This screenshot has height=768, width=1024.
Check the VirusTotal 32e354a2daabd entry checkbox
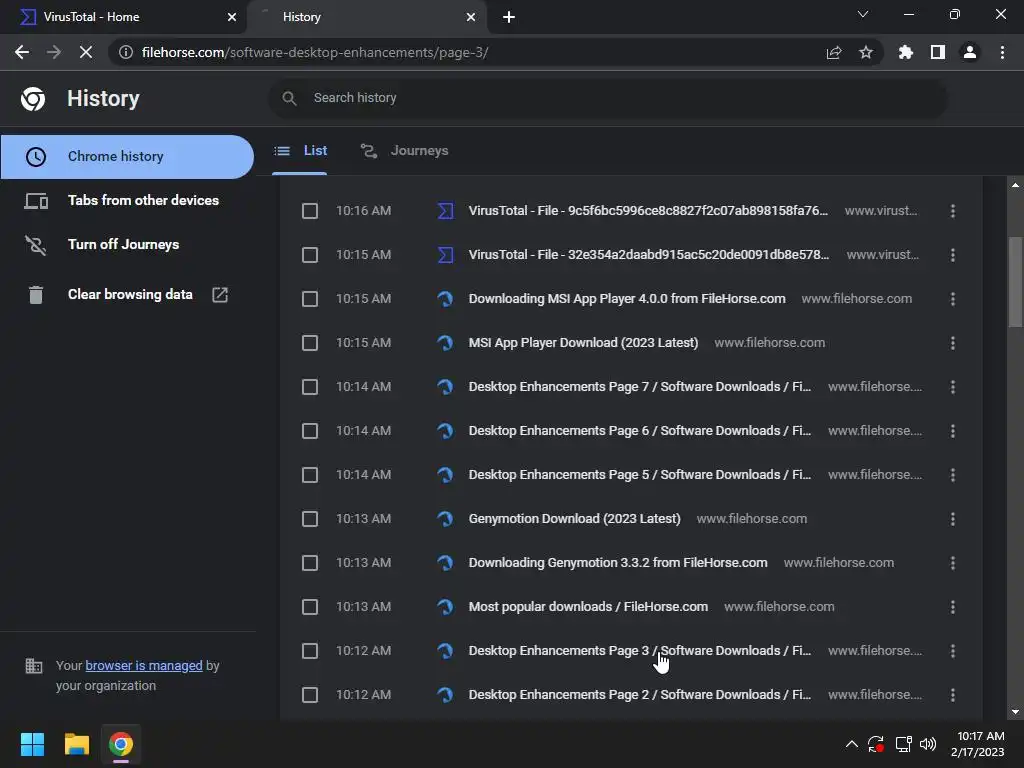tap(310, 255)
